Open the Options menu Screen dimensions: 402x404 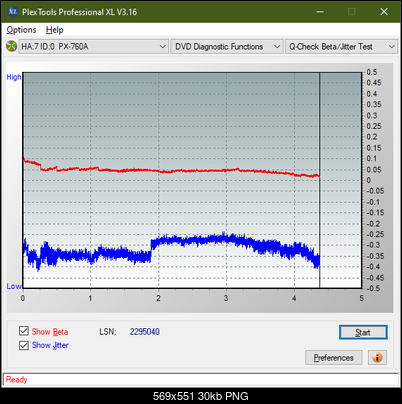[x=21, y=30]
